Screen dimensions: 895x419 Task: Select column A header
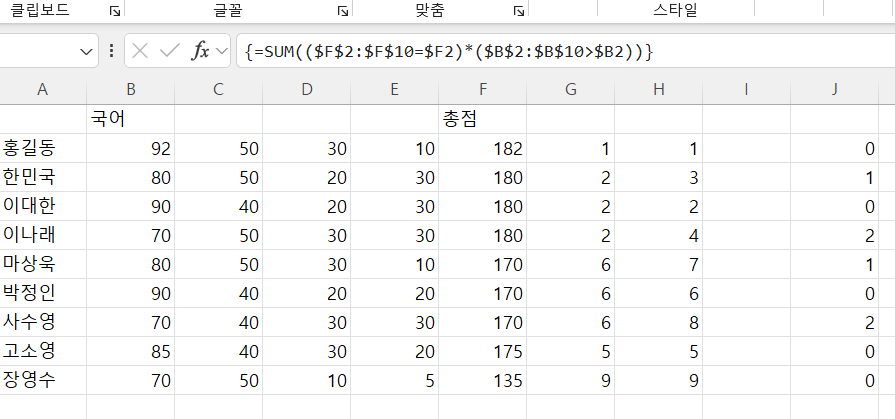tap(42, 89)
